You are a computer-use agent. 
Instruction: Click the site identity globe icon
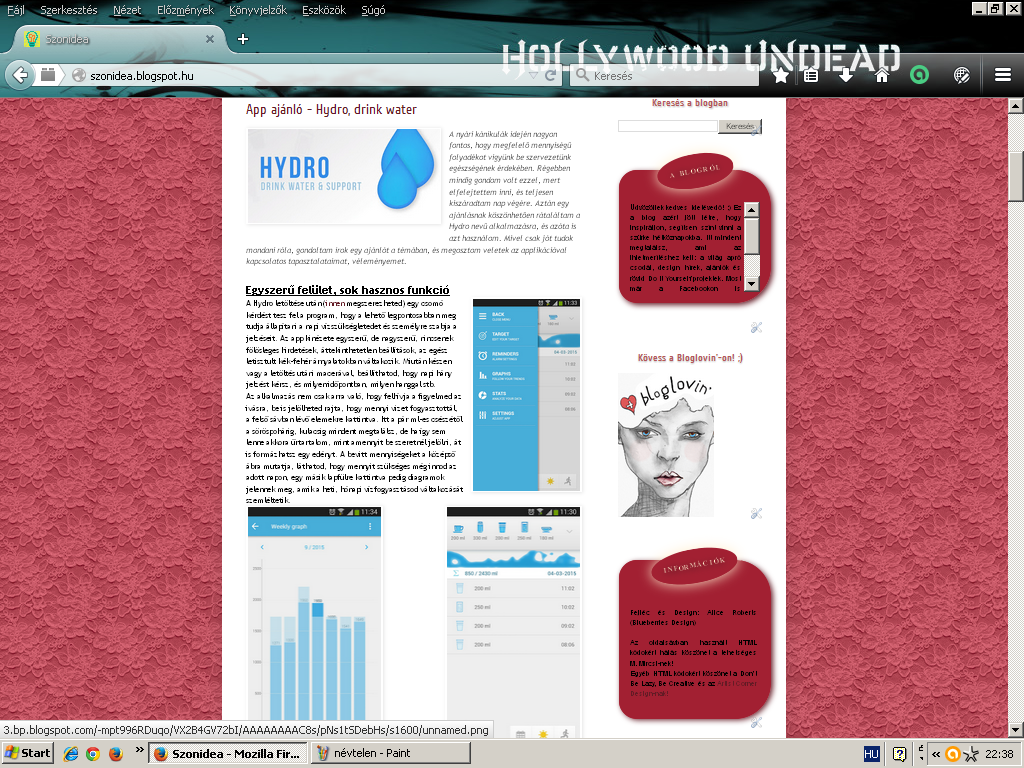click(x=79, y=75)
